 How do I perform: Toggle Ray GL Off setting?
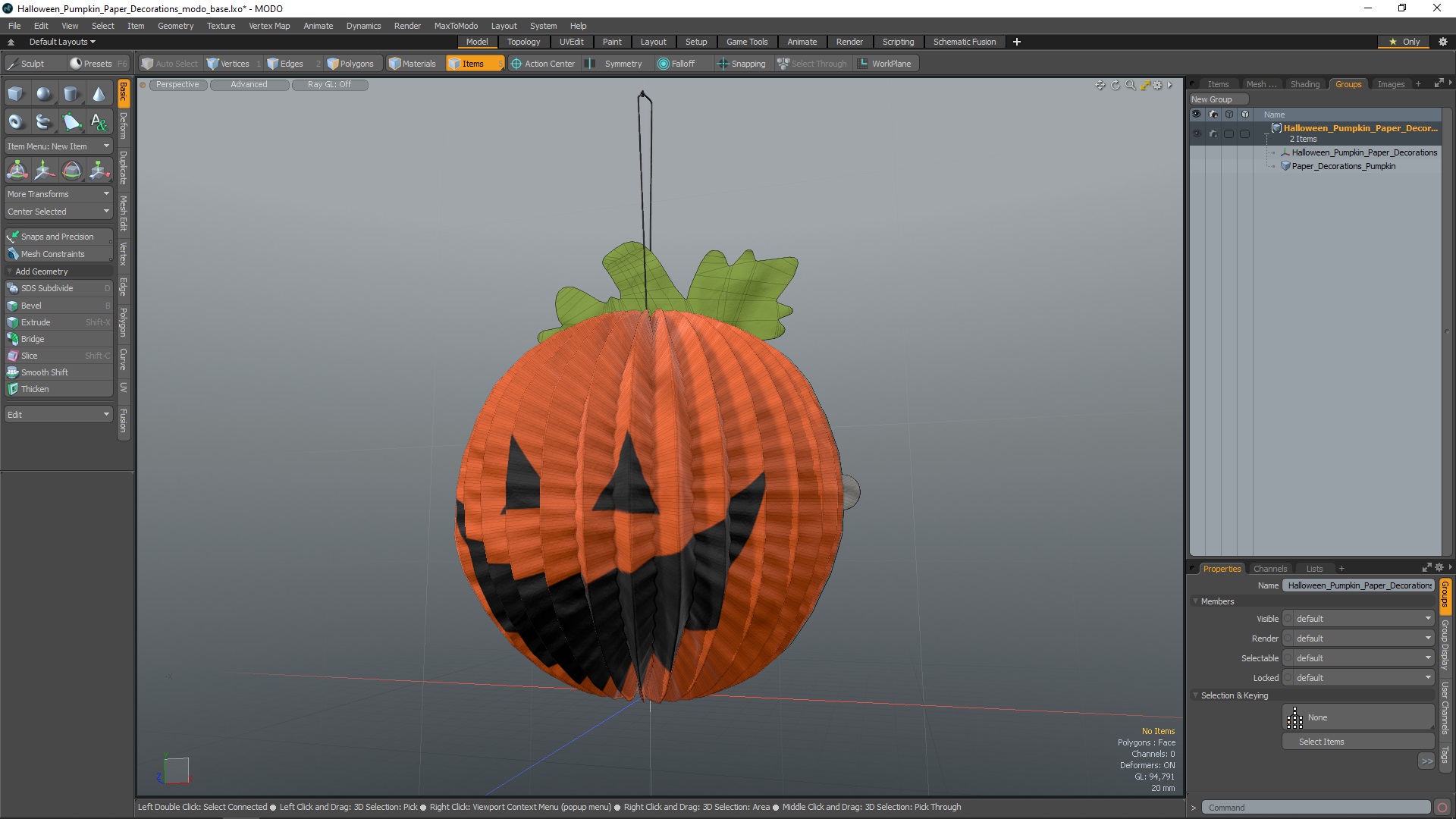(x=329, y=85)
